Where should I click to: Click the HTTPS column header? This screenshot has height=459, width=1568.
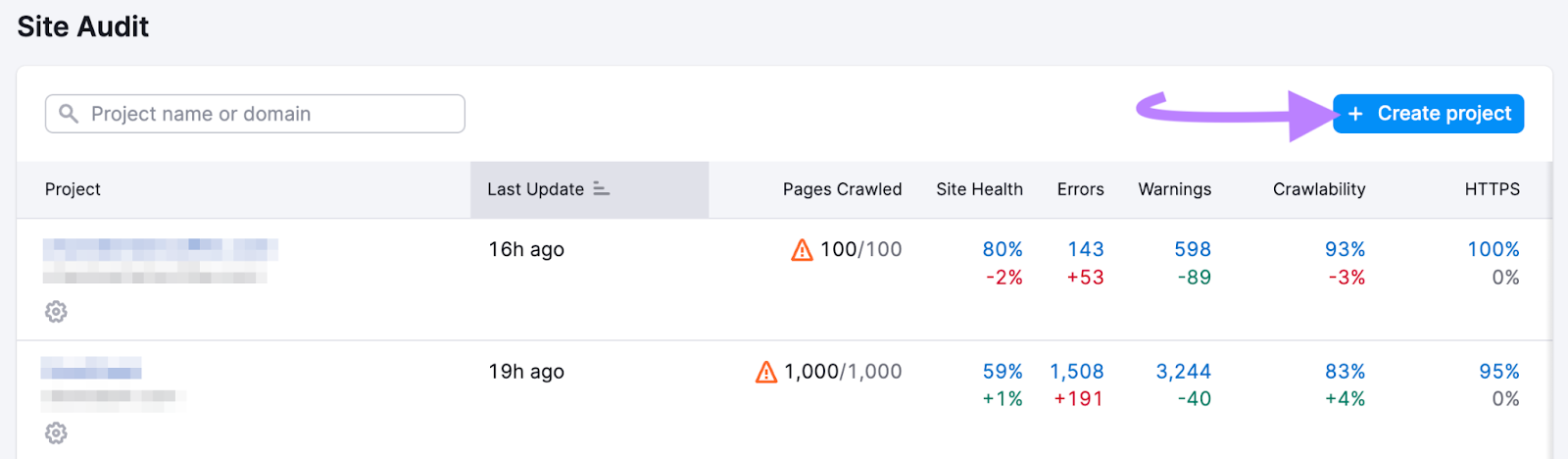point(1493,189)
